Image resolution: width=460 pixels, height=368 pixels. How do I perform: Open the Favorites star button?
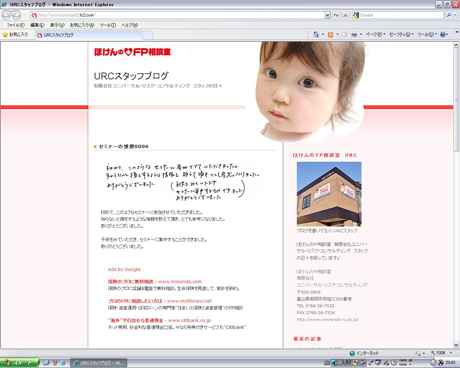pos(15,34)
